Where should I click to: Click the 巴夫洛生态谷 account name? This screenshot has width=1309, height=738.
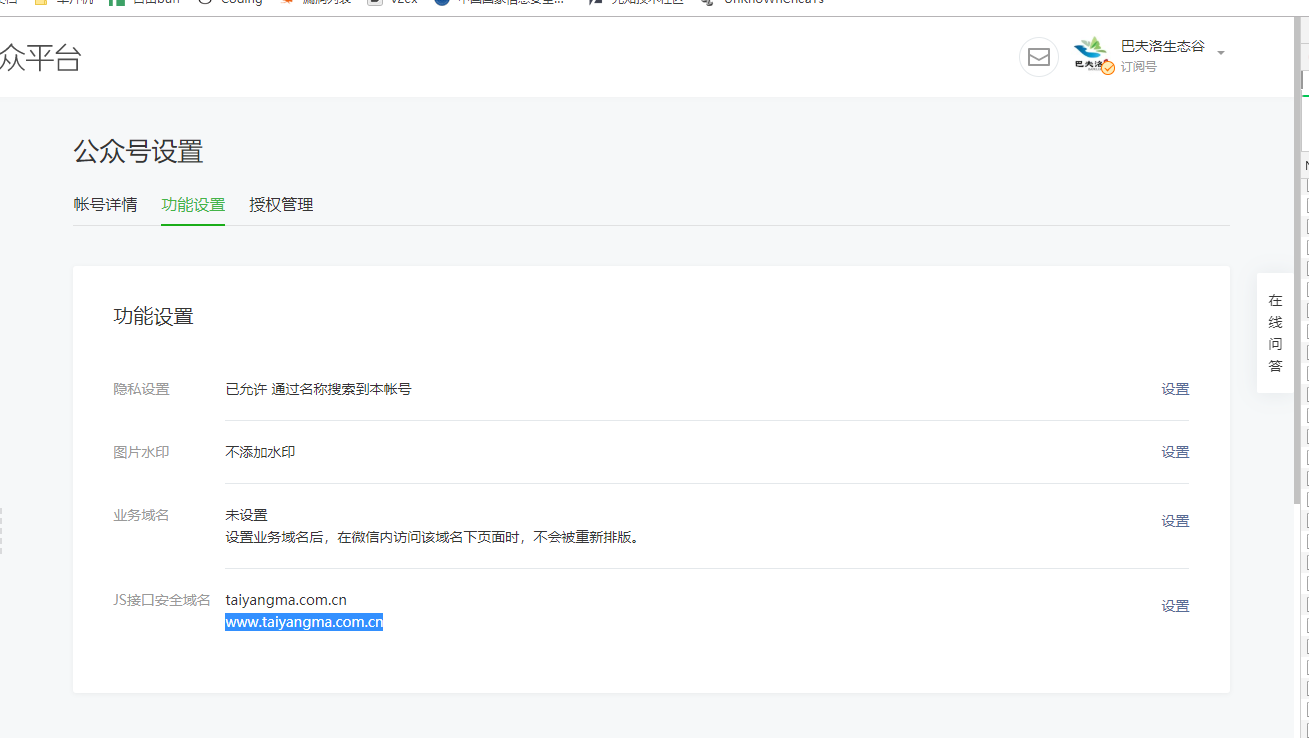(1162, 47)
